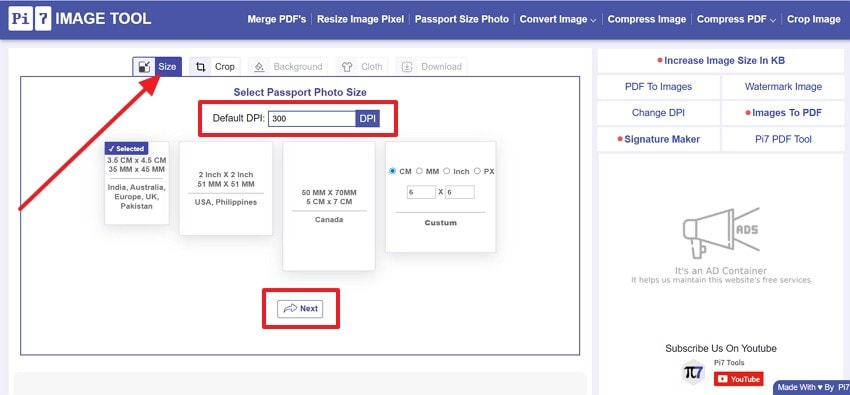Select the 3.5 CM x 4.5 CM size card
The width and height of the screenshot is (850, 395).
tap(137, 183)
